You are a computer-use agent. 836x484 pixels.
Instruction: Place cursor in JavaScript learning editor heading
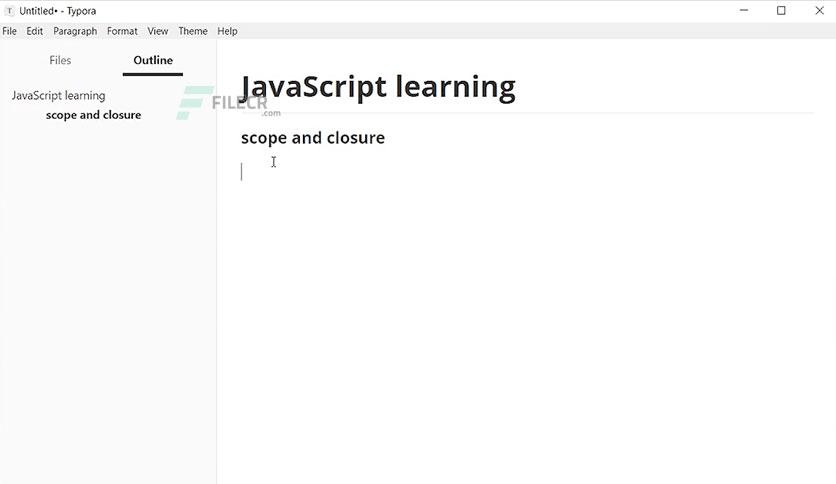coord(378,87)
